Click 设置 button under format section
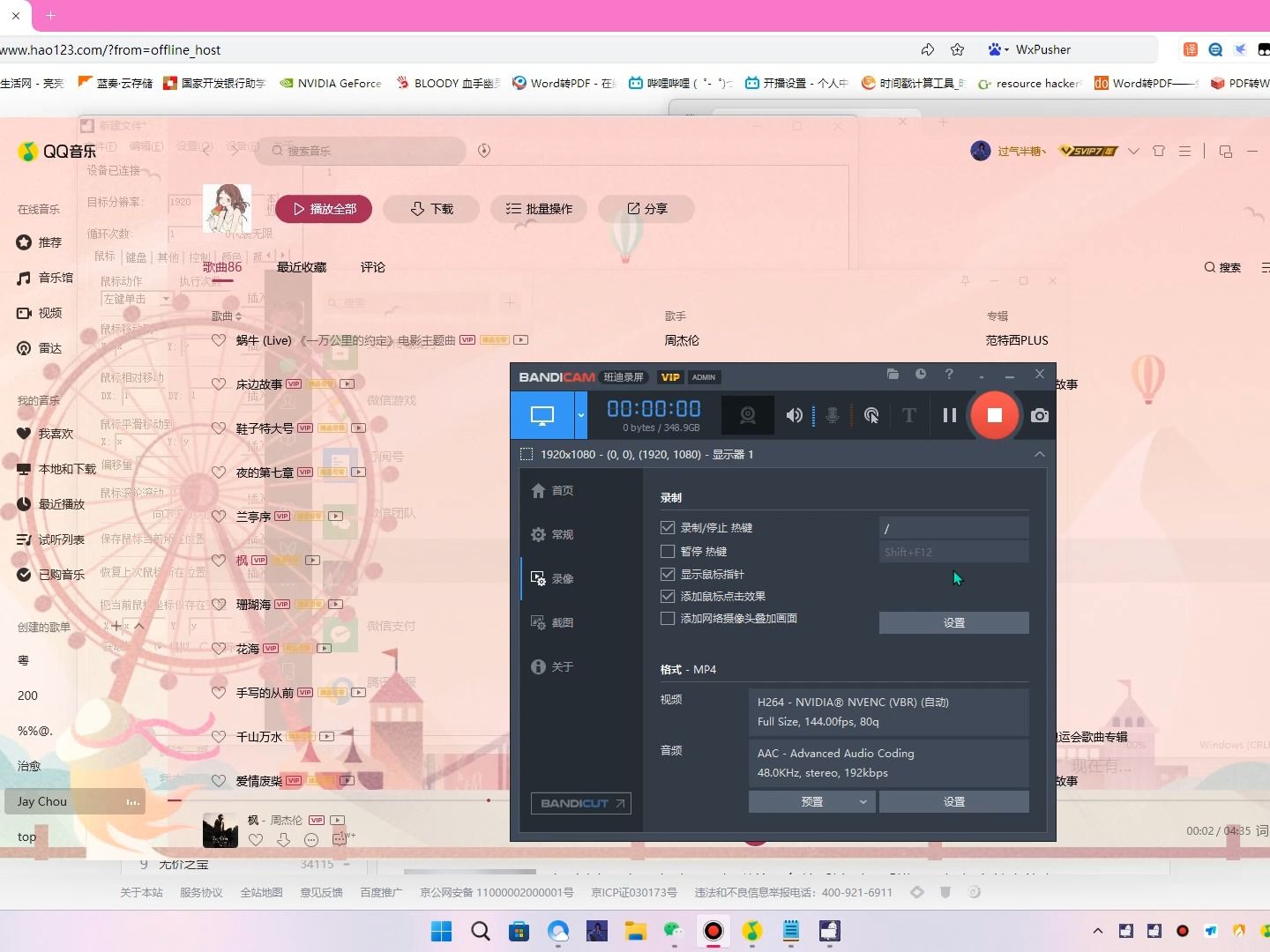Viewport: 1270px width, 952px height. click(953, 801)
